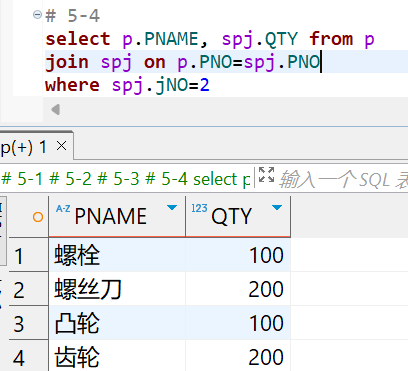The image size is (408, 371).
Task: Collapse the # 5-4 code block
Action: click(37, 15)
